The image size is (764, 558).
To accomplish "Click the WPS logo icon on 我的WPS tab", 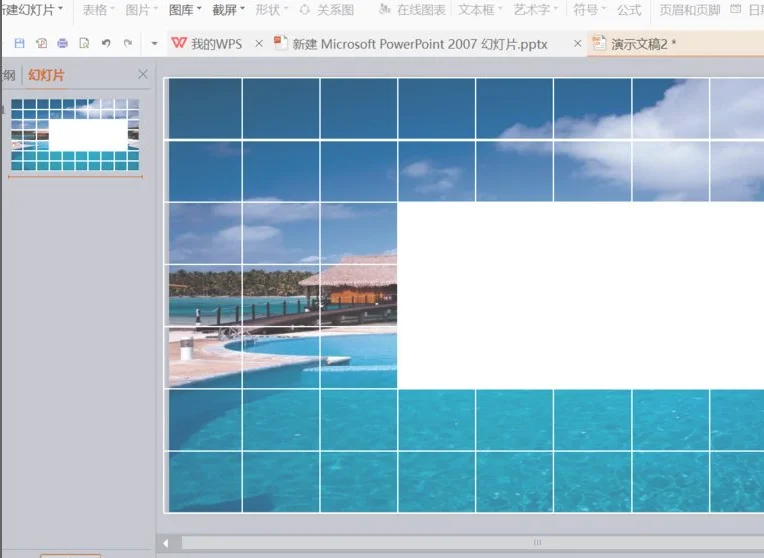I will (x=179, y=43).
